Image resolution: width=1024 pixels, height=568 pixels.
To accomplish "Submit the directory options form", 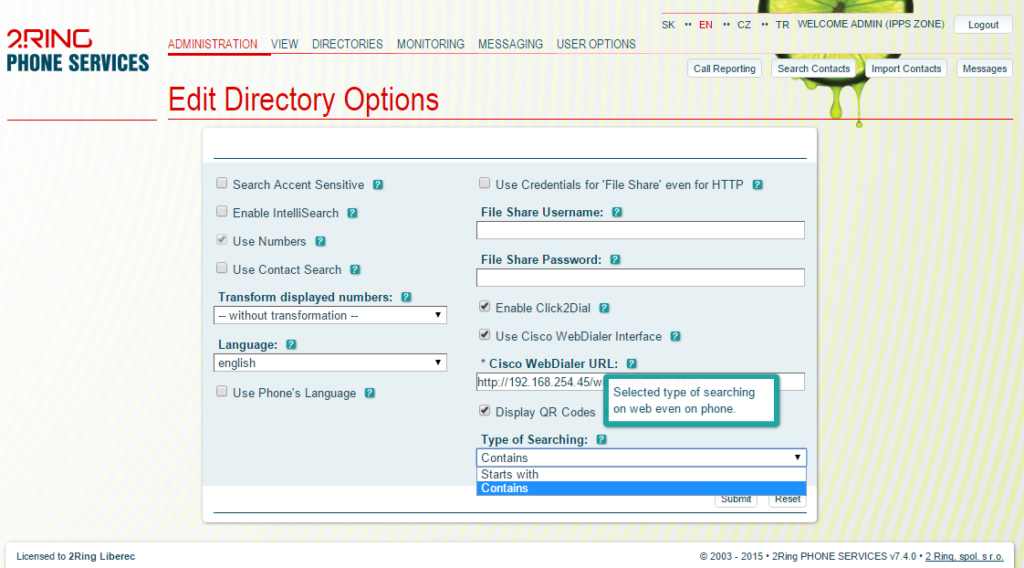I will tap(736, 499).
